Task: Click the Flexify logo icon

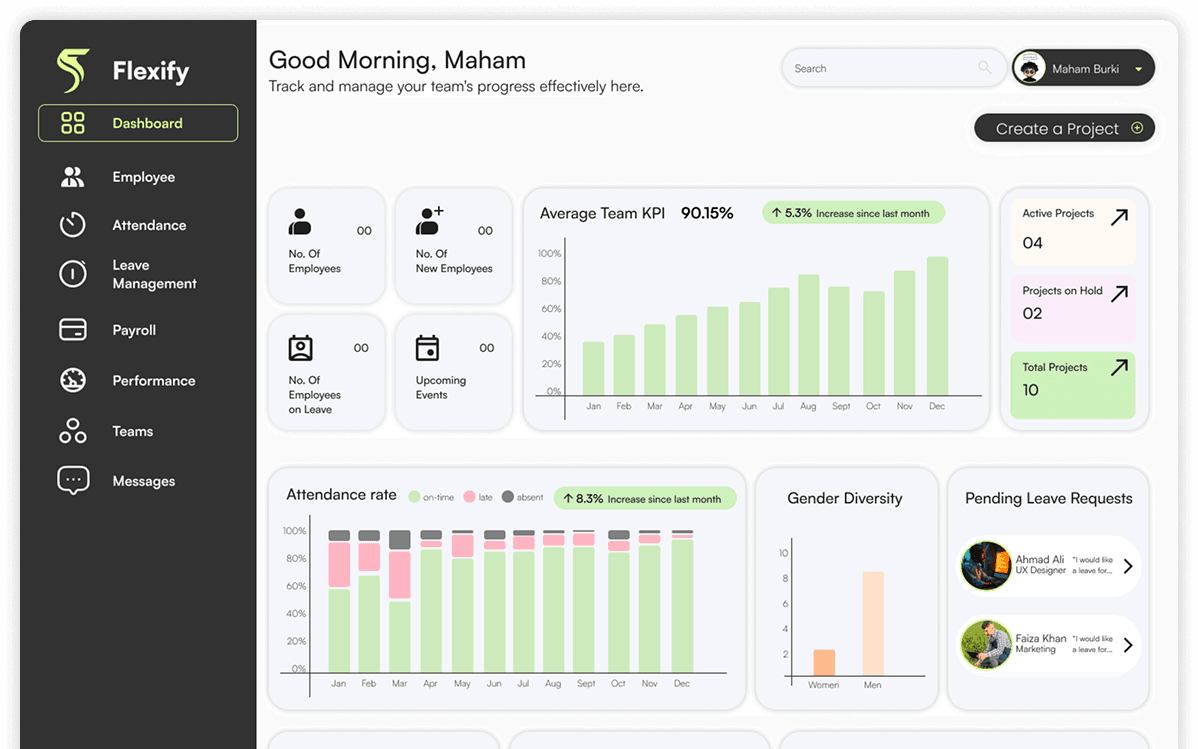Action: click(71, 70)
